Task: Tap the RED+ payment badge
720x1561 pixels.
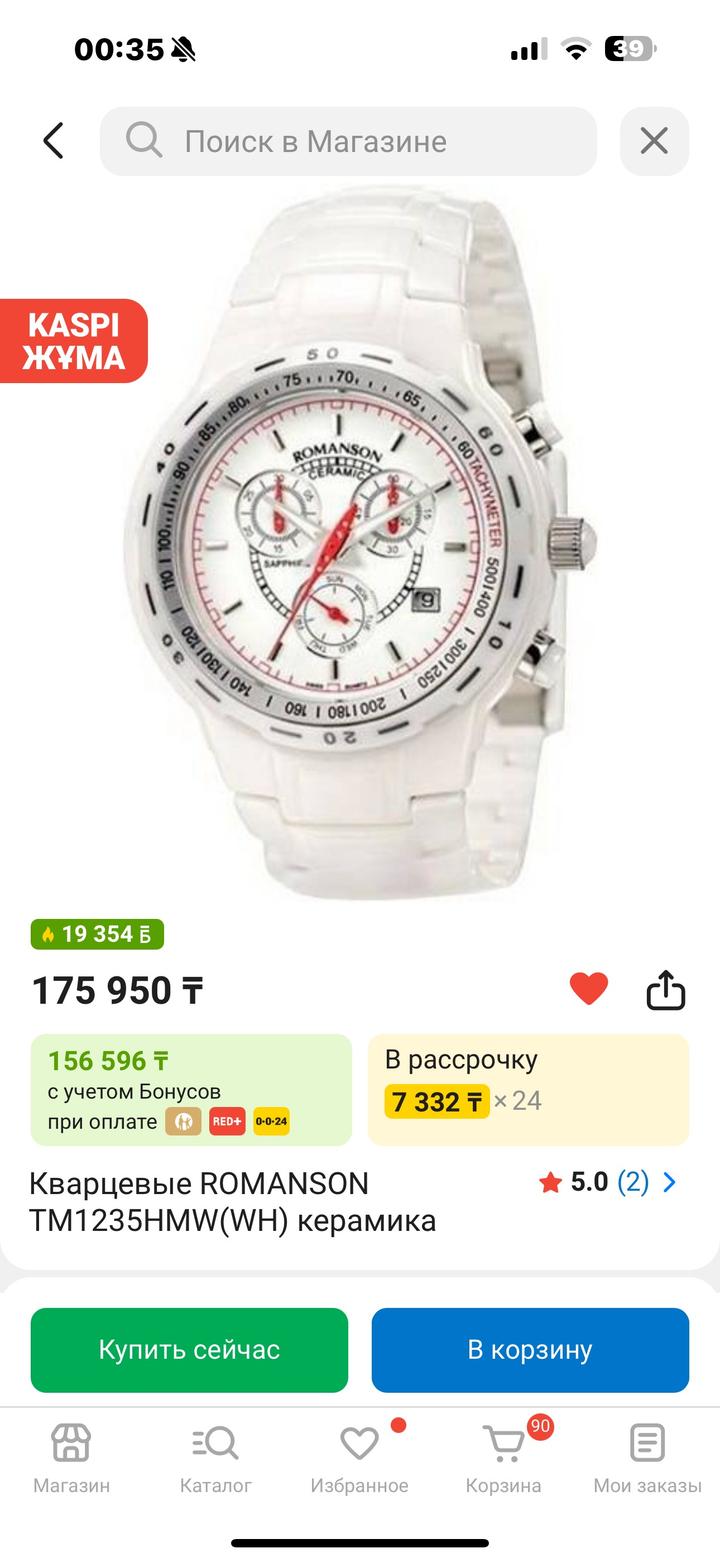Action: (x=227, y=1122)
